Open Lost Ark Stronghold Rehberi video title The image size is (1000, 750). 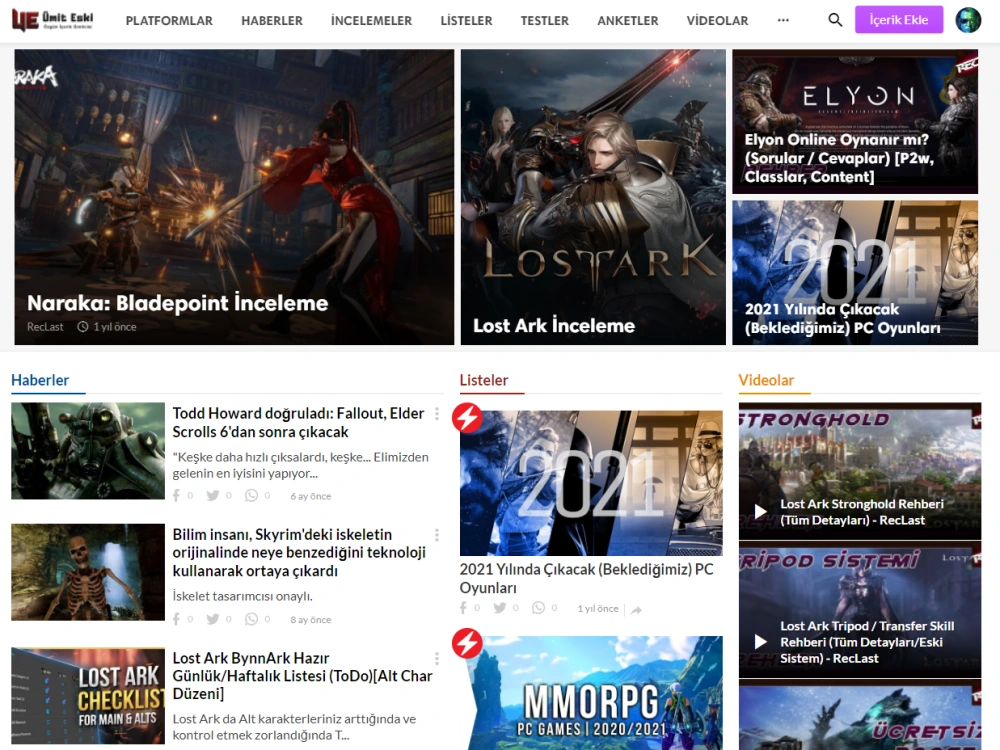click(x=862, y=512)
